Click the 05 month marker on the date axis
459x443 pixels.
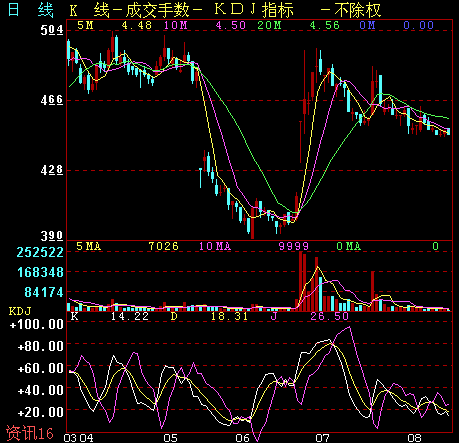(170, 438)
